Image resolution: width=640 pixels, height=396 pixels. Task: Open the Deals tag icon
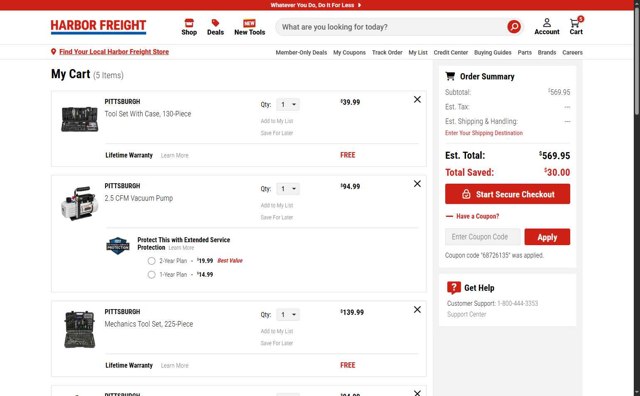coord(215,23)
